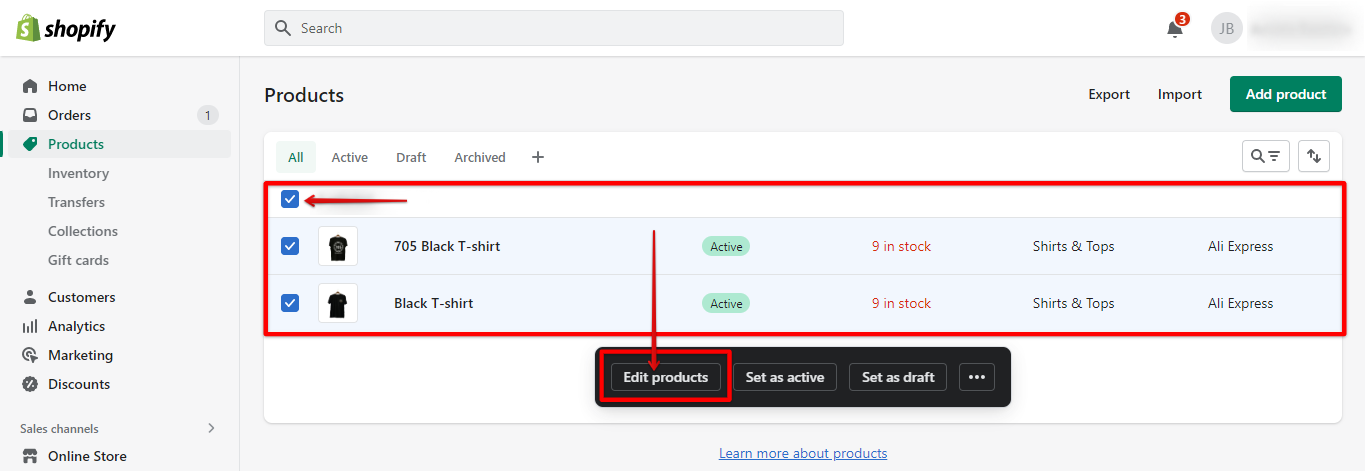
Task: Open the sort order button
Action: [1314, 156]
